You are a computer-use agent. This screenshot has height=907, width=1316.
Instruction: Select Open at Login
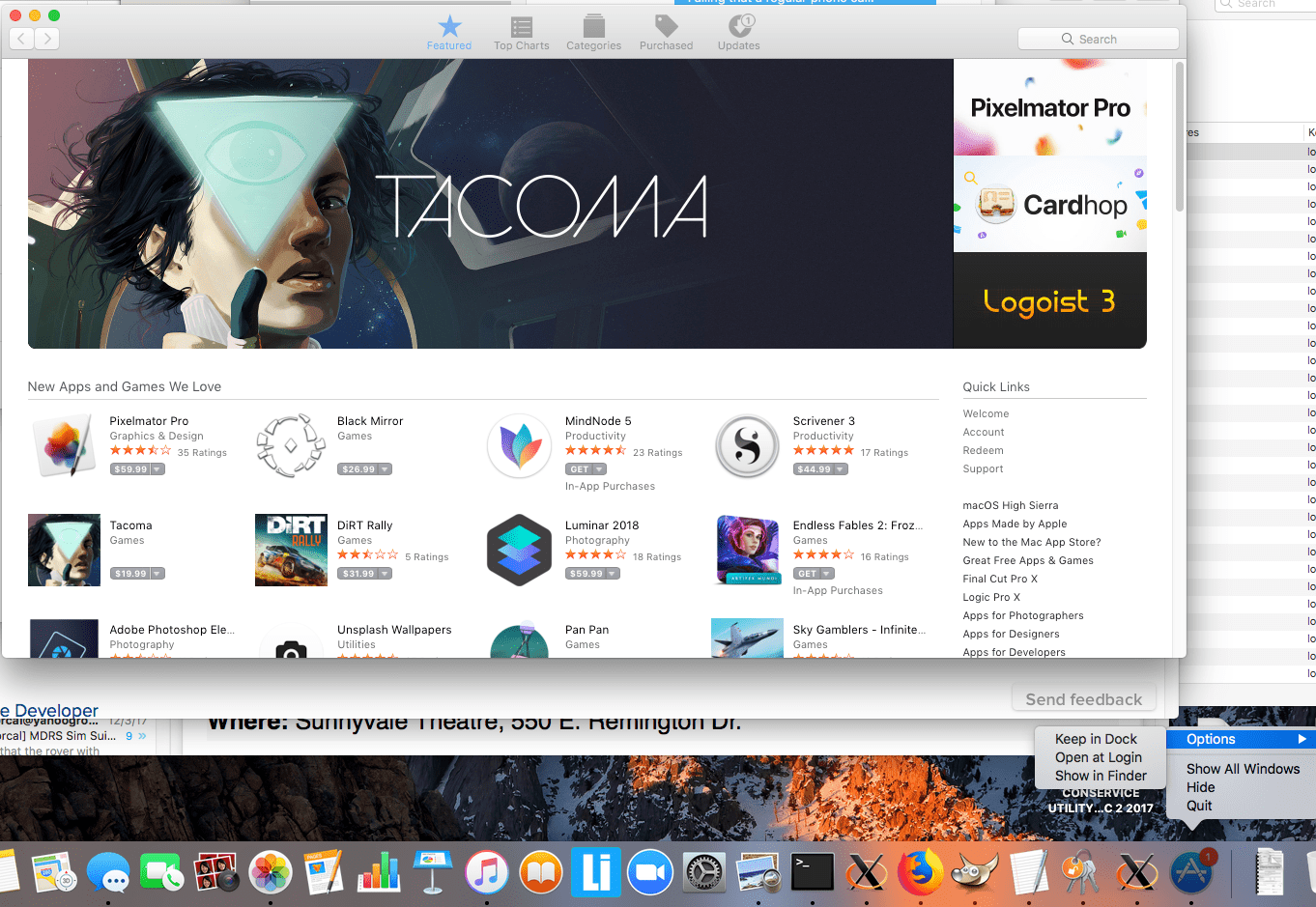point(1098,757)
